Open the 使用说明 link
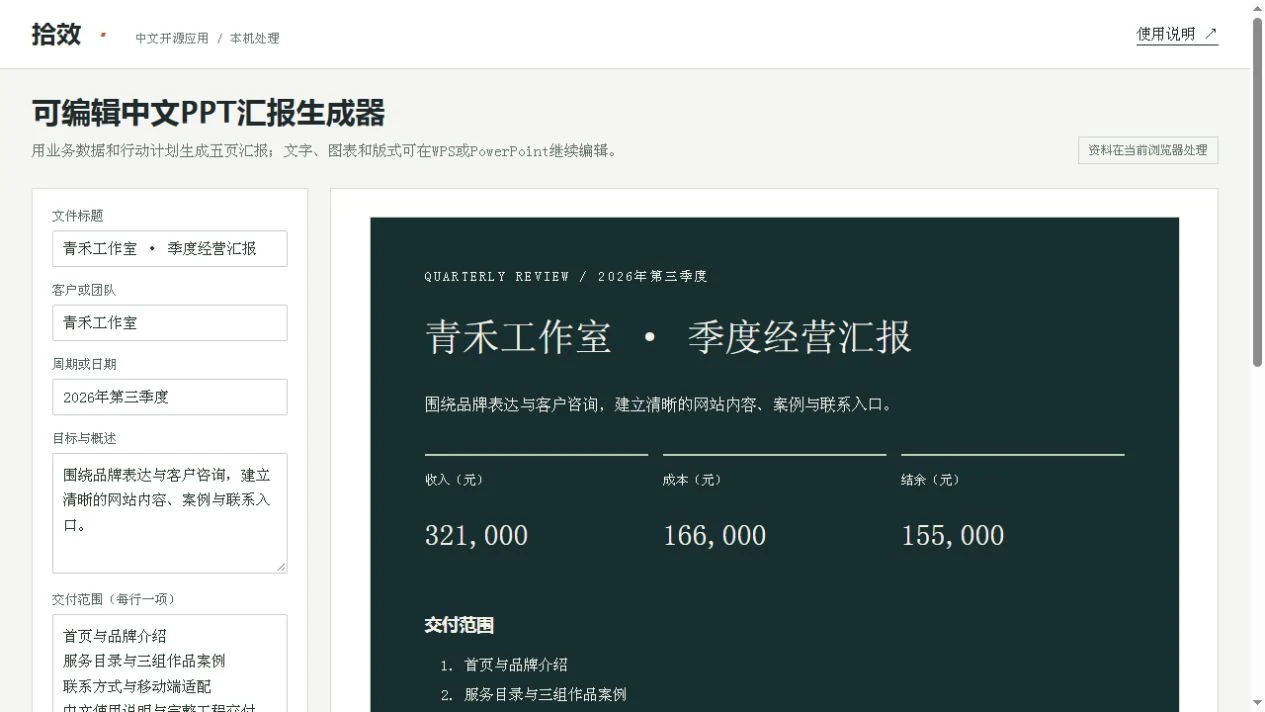 click(1177, 34)
